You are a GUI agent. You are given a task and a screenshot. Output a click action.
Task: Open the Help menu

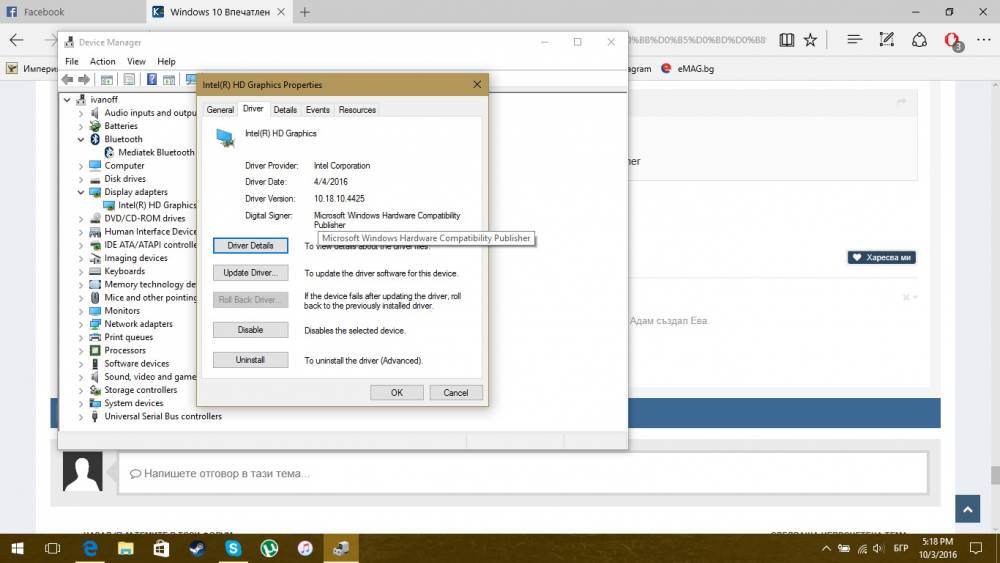pos(166,61)
